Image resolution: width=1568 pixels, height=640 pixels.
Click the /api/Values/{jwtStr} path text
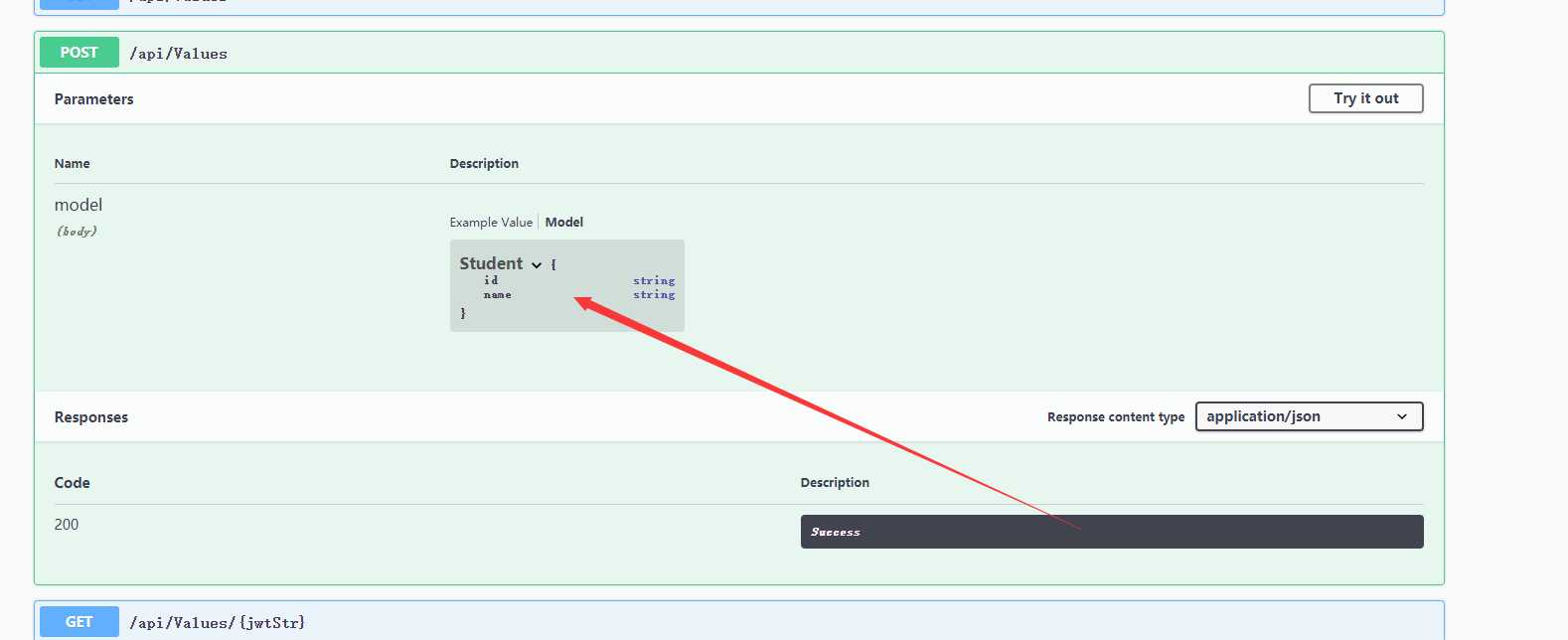point(218,623)
